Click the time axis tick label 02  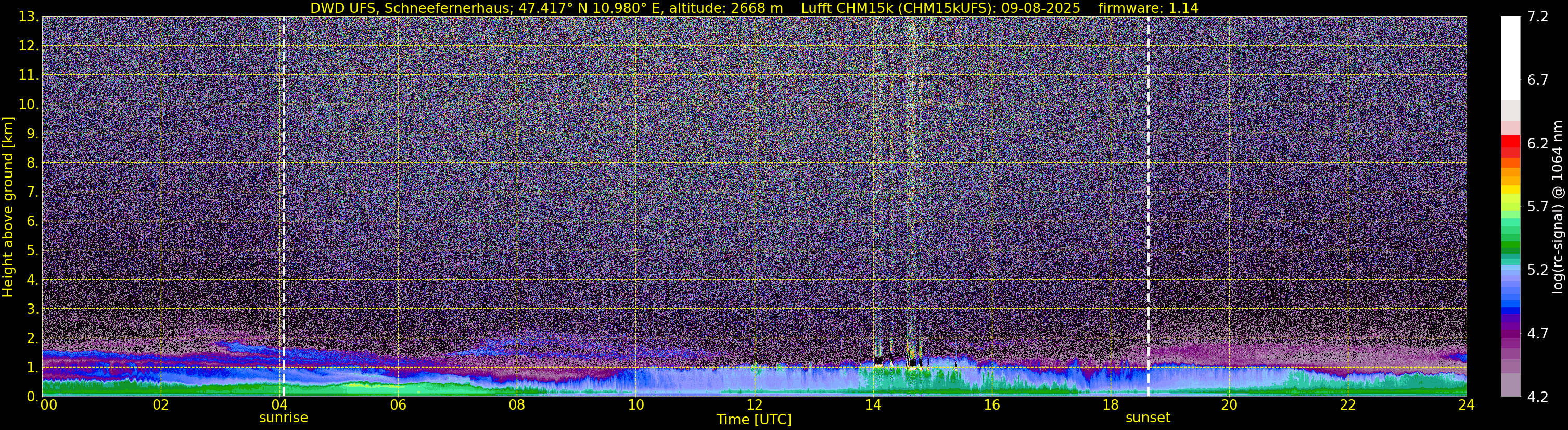[x=160, y=405]
